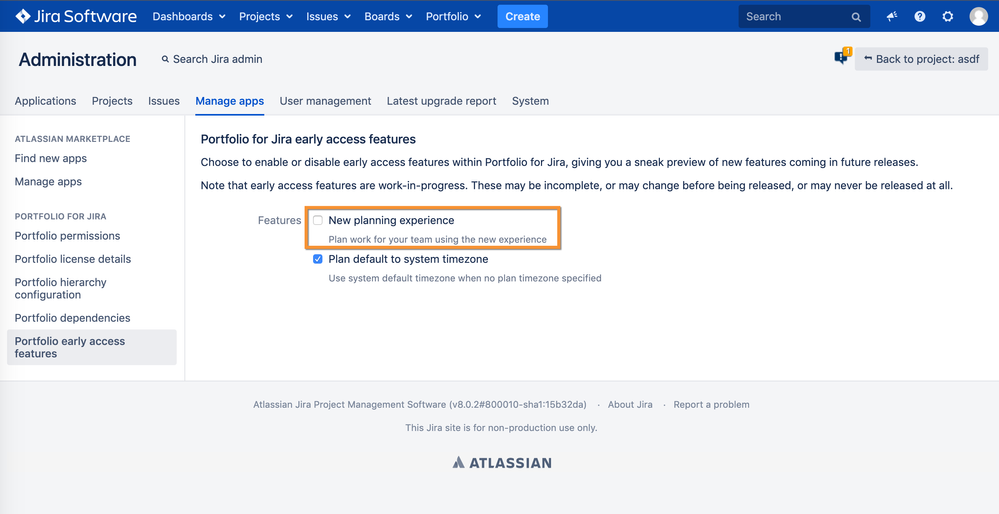Expand the Issues dropdown in the top bar
This screenshot has width=999, height=514.
(329, 17)
